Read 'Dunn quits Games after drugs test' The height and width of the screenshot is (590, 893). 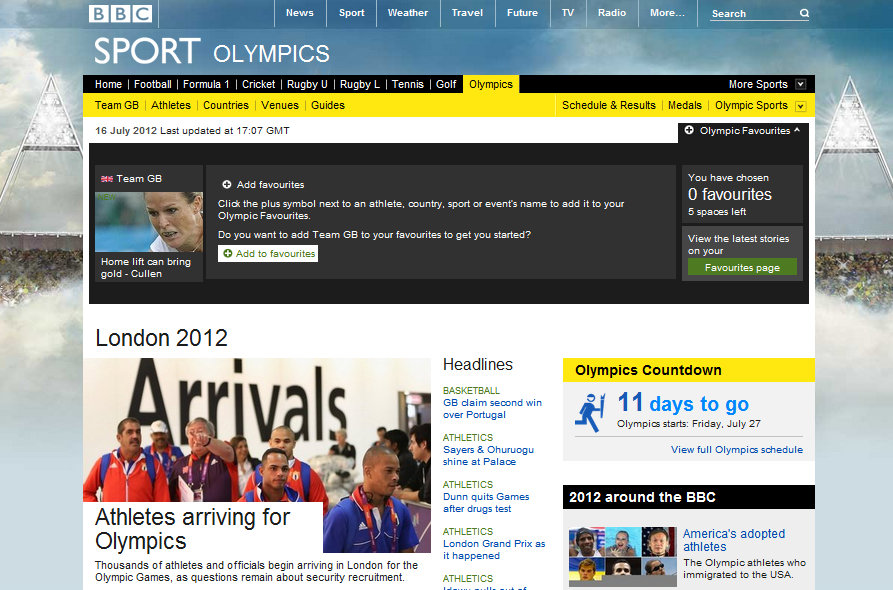coord(486,503)
